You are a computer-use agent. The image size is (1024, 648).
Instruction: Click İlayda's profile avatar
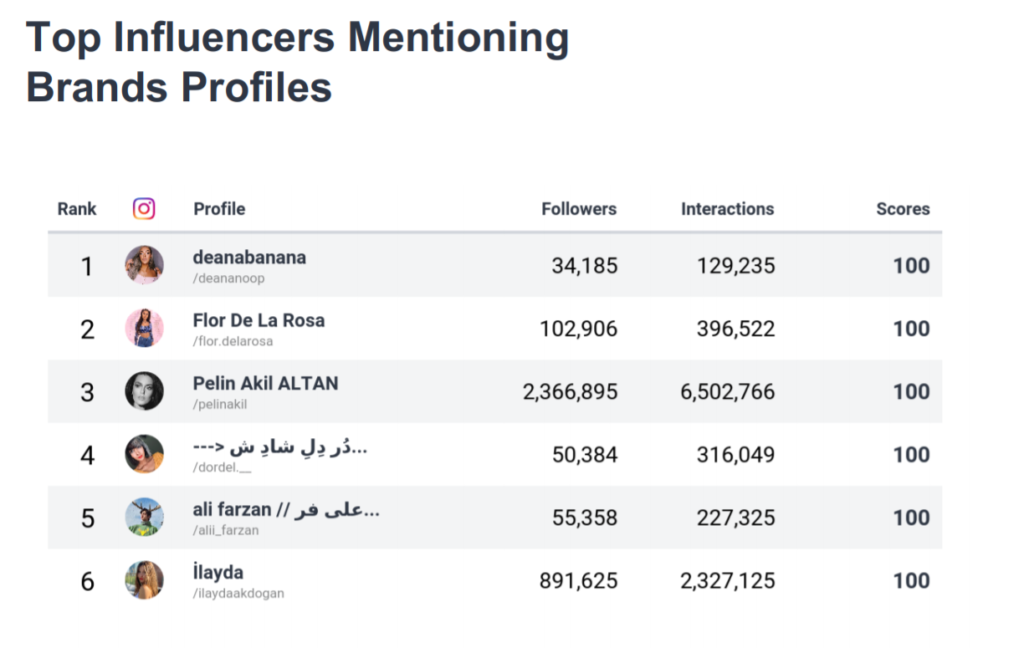[144, 580]
